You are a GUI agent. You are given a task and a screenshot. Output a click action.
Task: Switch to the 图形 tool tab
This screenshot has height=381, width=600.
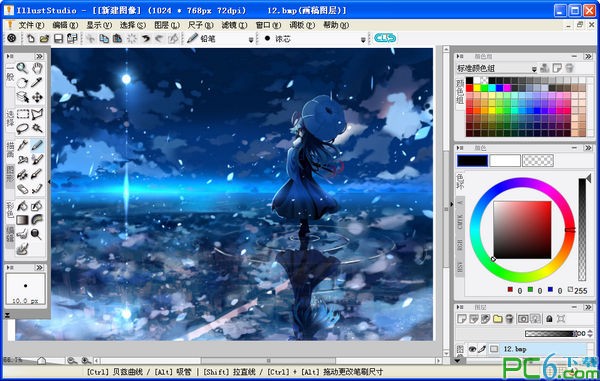coord(10,176)
